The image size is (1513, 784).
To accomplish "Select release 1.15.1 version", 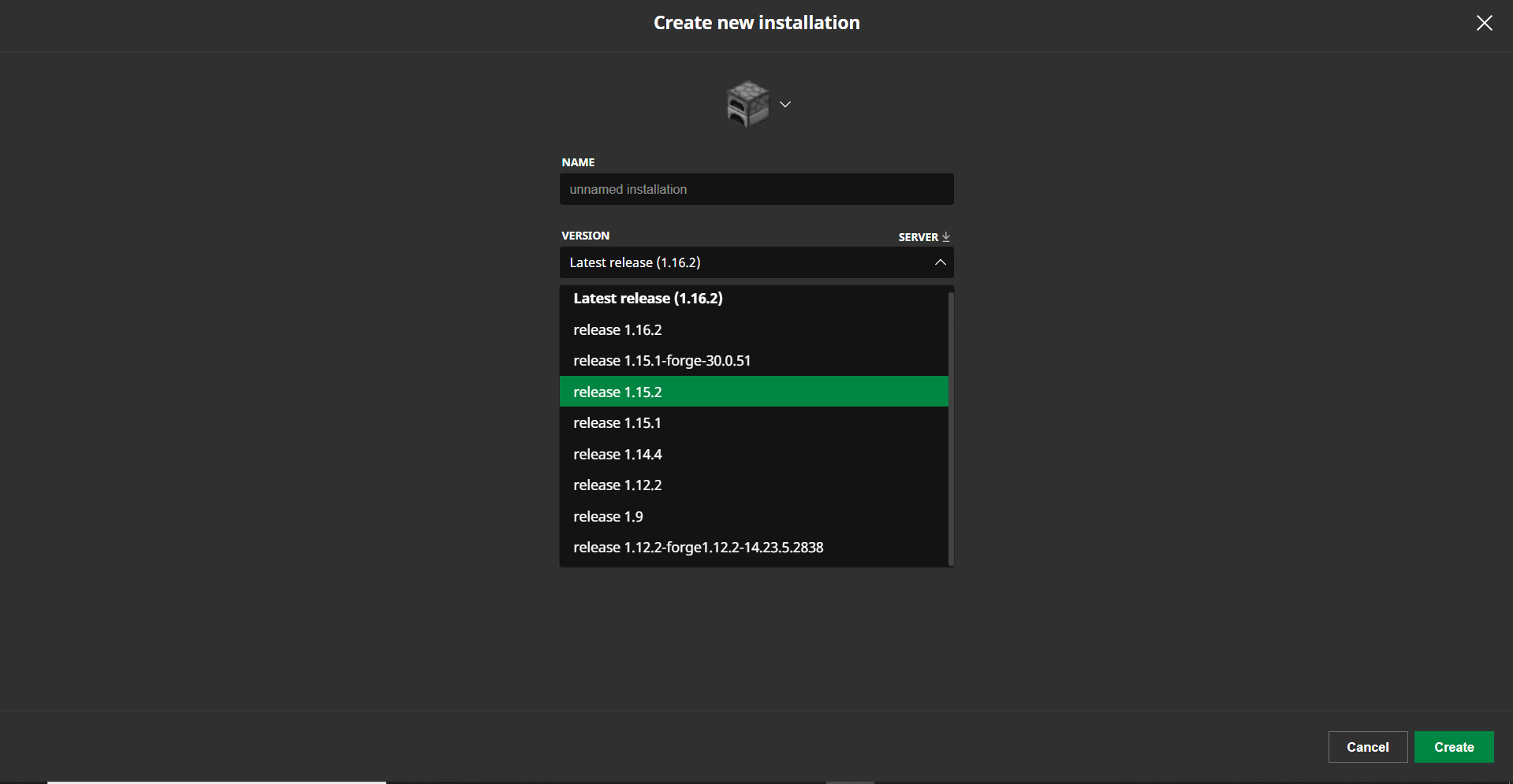I will point(617,423).
